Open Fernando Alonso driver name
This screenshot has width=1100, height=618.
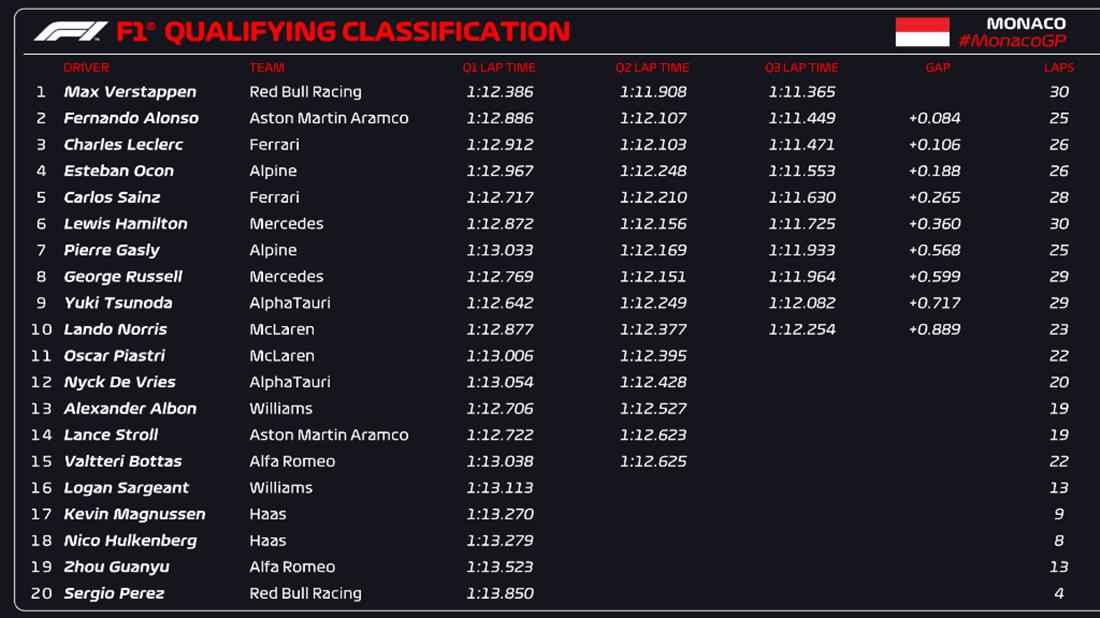click(131, 118)
